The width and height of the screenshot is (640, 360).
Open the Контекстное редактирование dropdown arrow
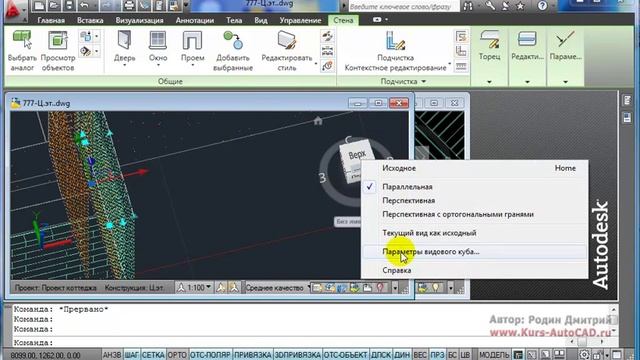point(449,64)
